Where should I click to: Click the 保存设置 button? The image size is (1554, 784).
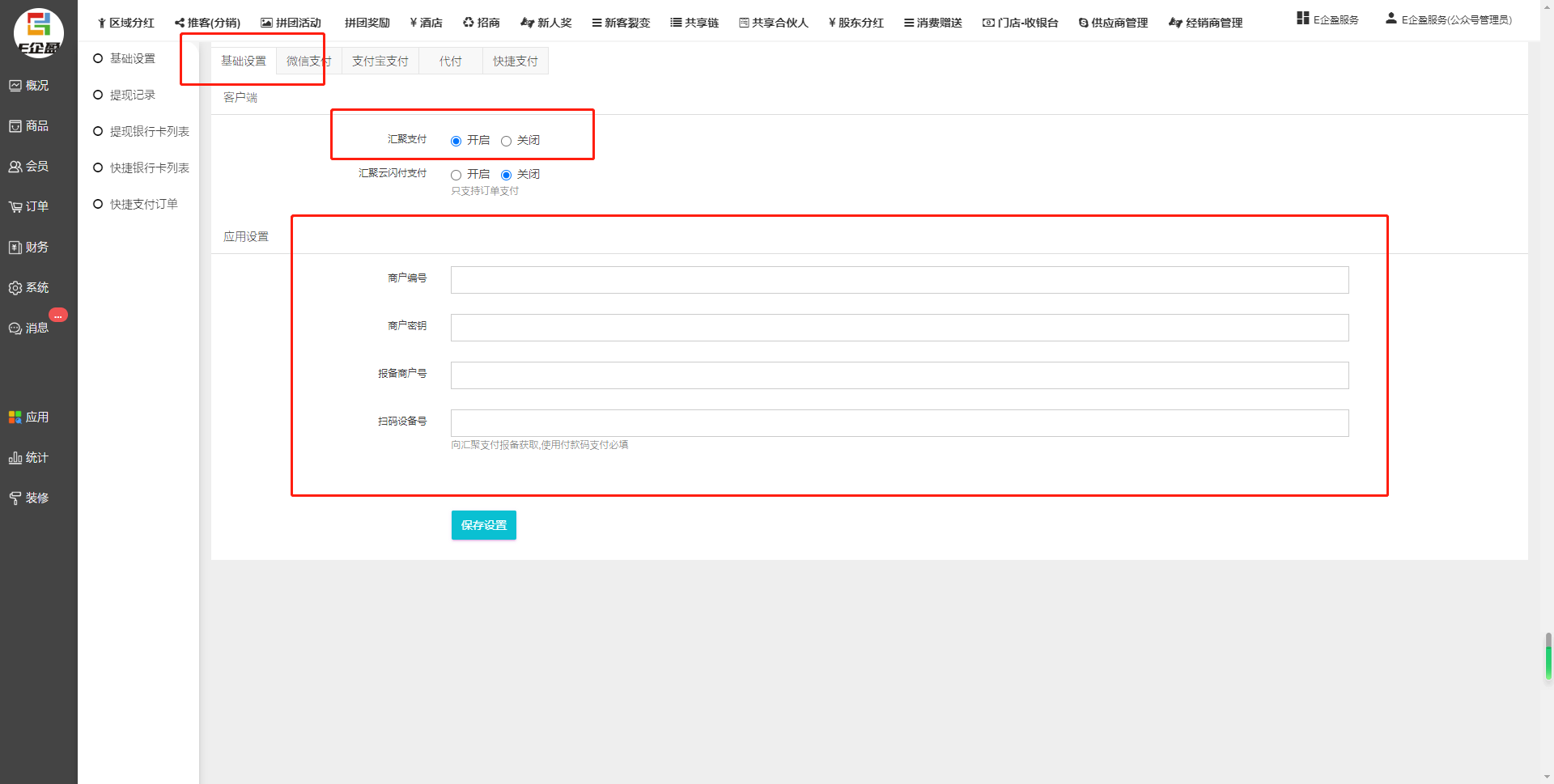[x=483, y=525]
